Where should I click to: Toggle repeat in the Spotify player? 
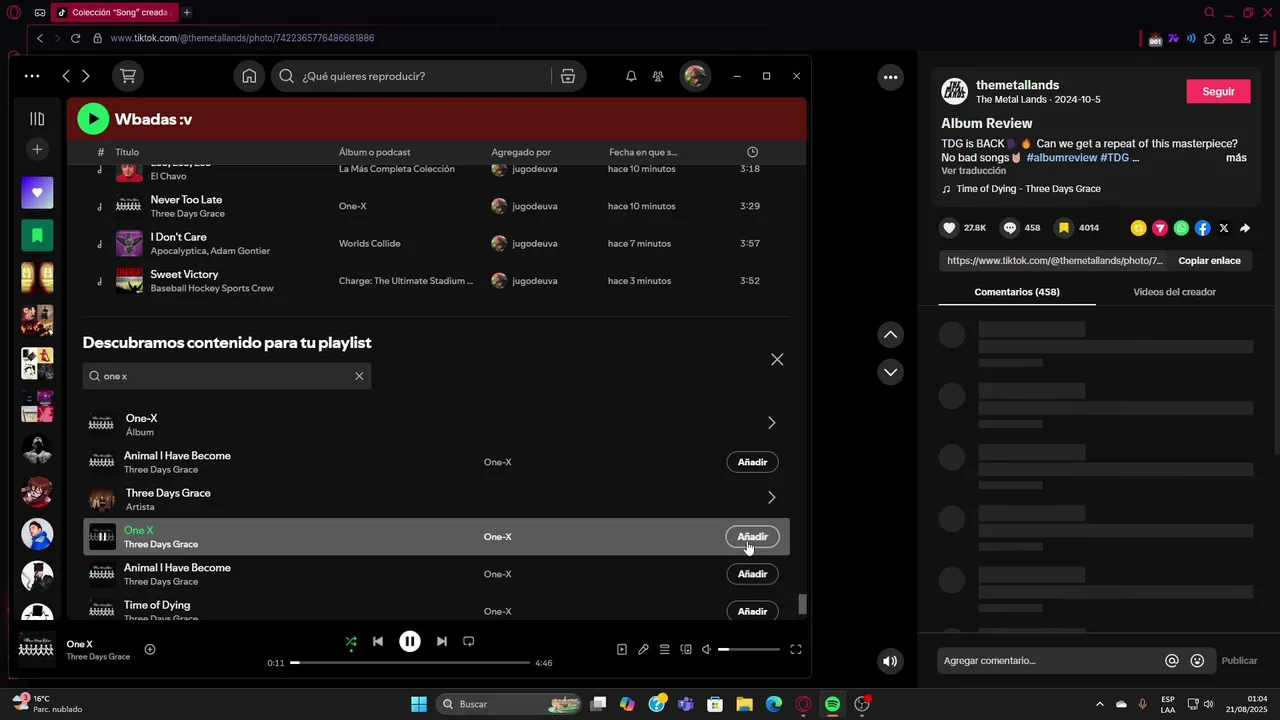469,642
